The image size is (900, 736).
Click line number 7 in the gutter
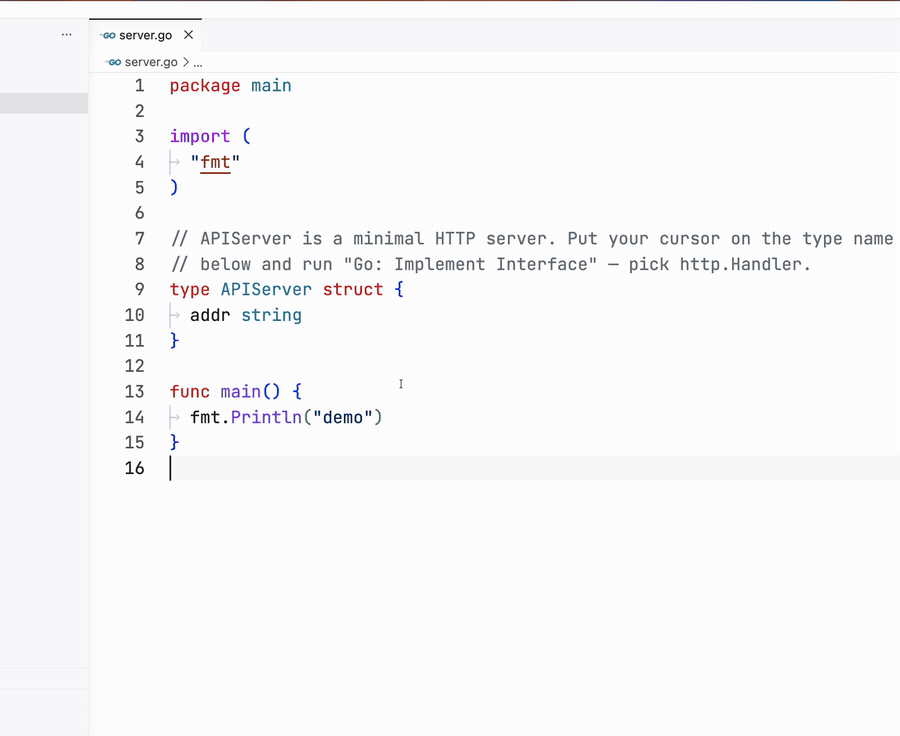pos(139,239)
